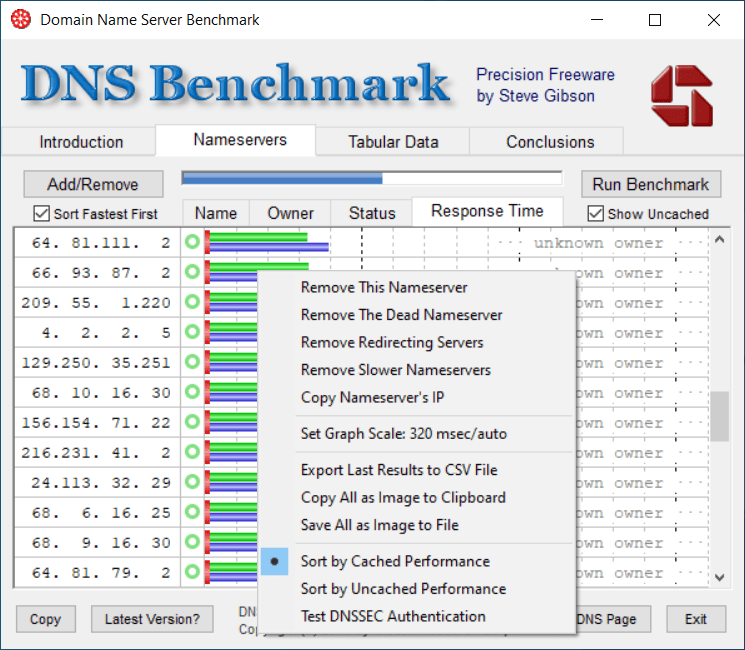Click the red GRC logo in the header

682,96
